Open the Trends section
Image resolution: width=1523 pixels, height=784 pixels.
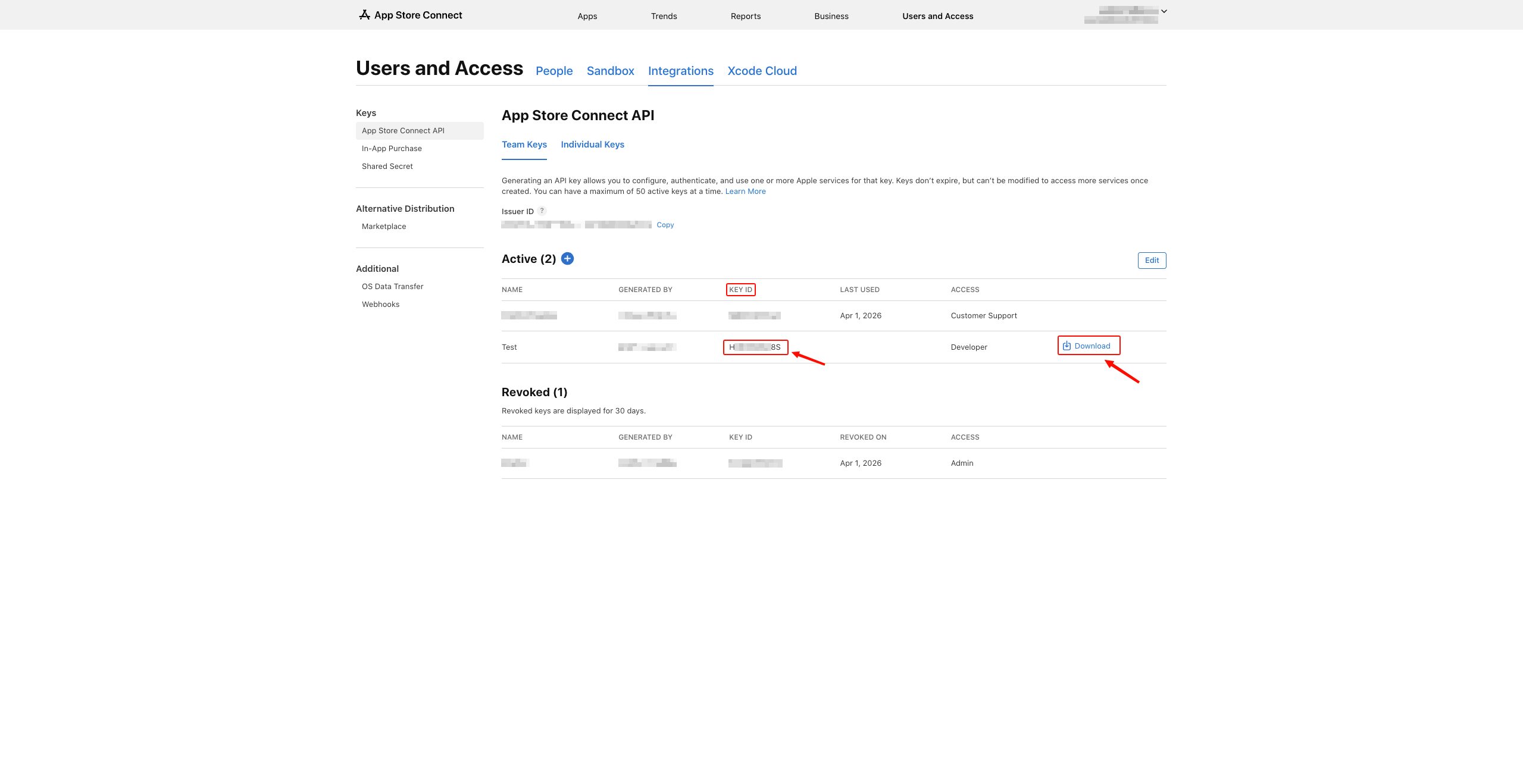coord(664,16)
